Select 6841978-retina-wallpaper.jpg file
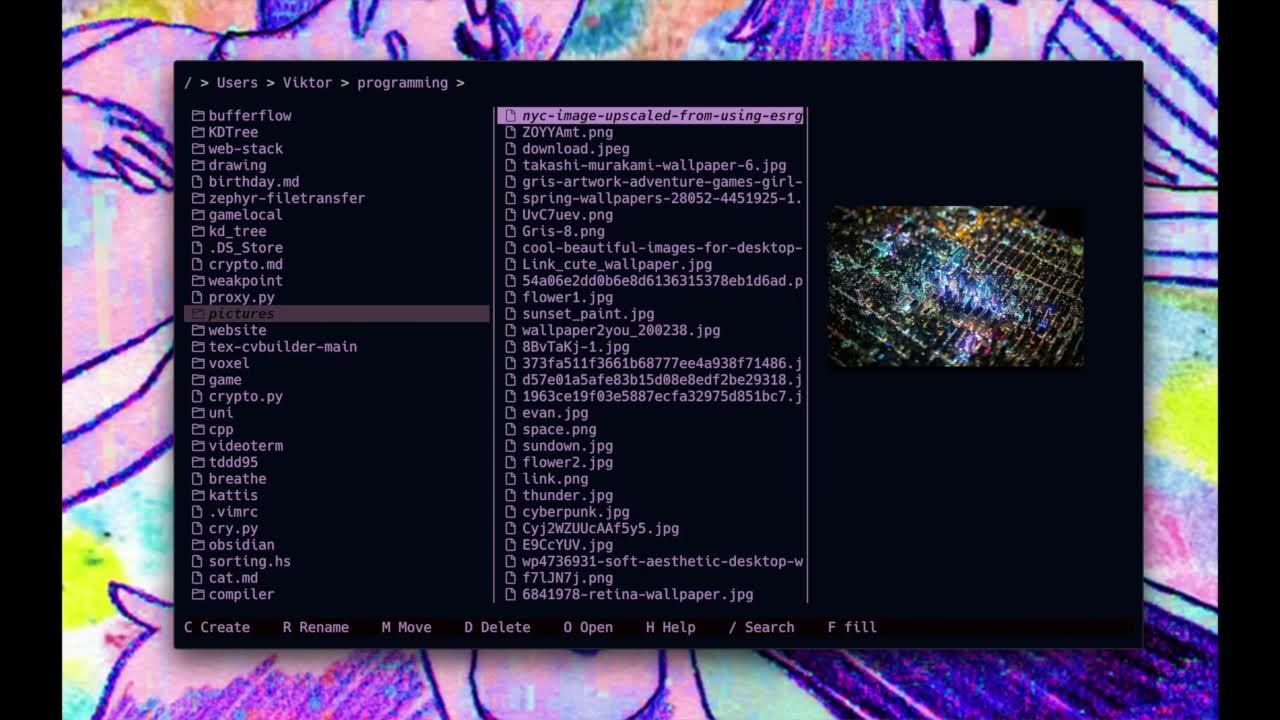Screen dimensions: 1280x720 point(638,594)
